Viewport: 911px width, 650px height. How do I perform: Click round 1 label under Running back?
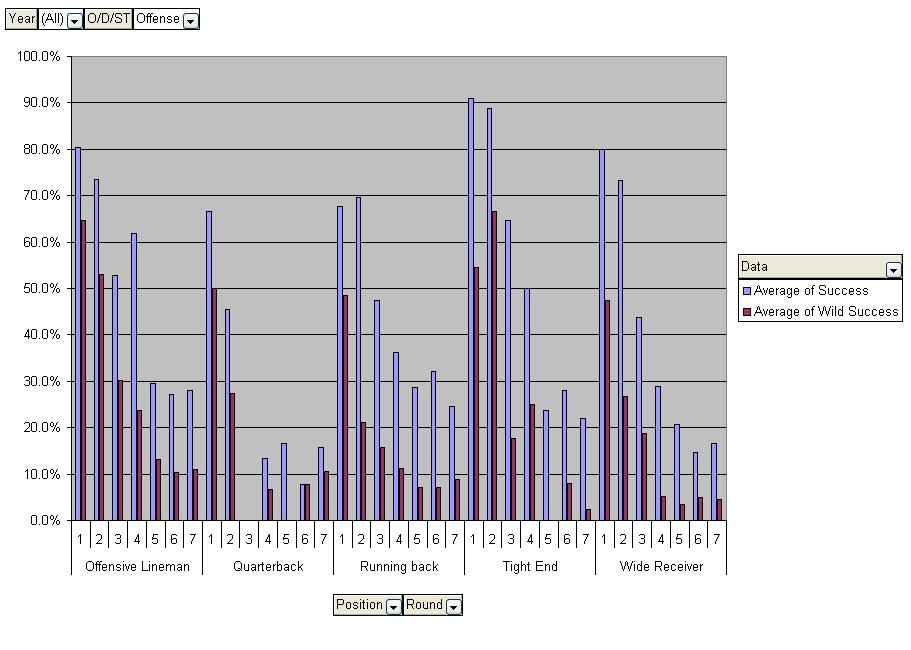click(x=342, y=540)
